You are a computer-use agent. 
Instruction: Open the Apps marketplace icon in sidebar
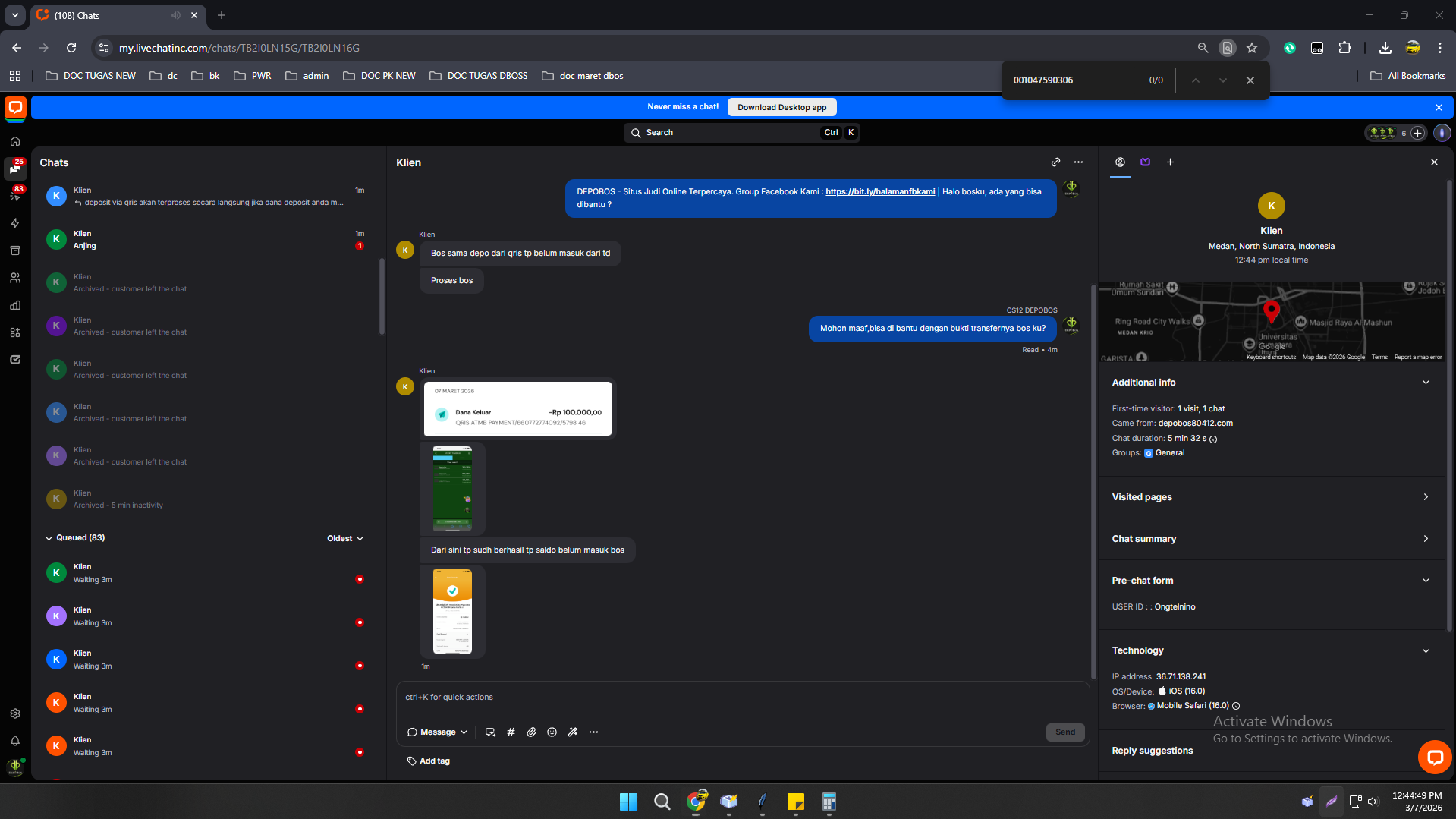(x=15, y=332)
